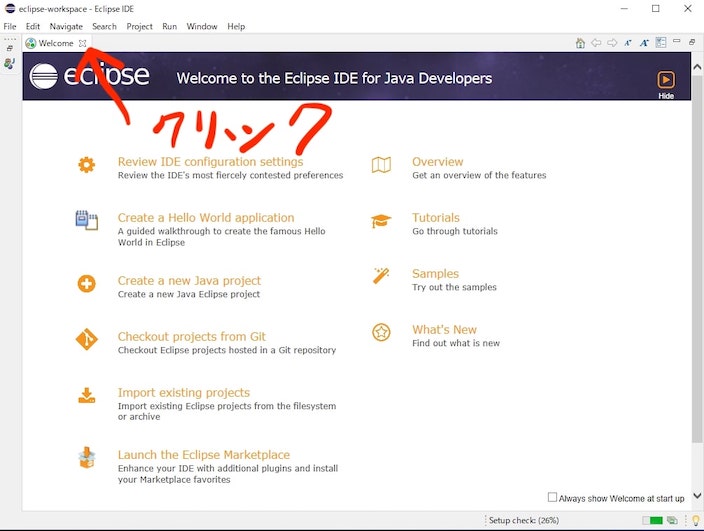The height and width of the screenshot is (531, 704).
Task: Click the Hello World application notepad icon
Action: click(87, 220)
